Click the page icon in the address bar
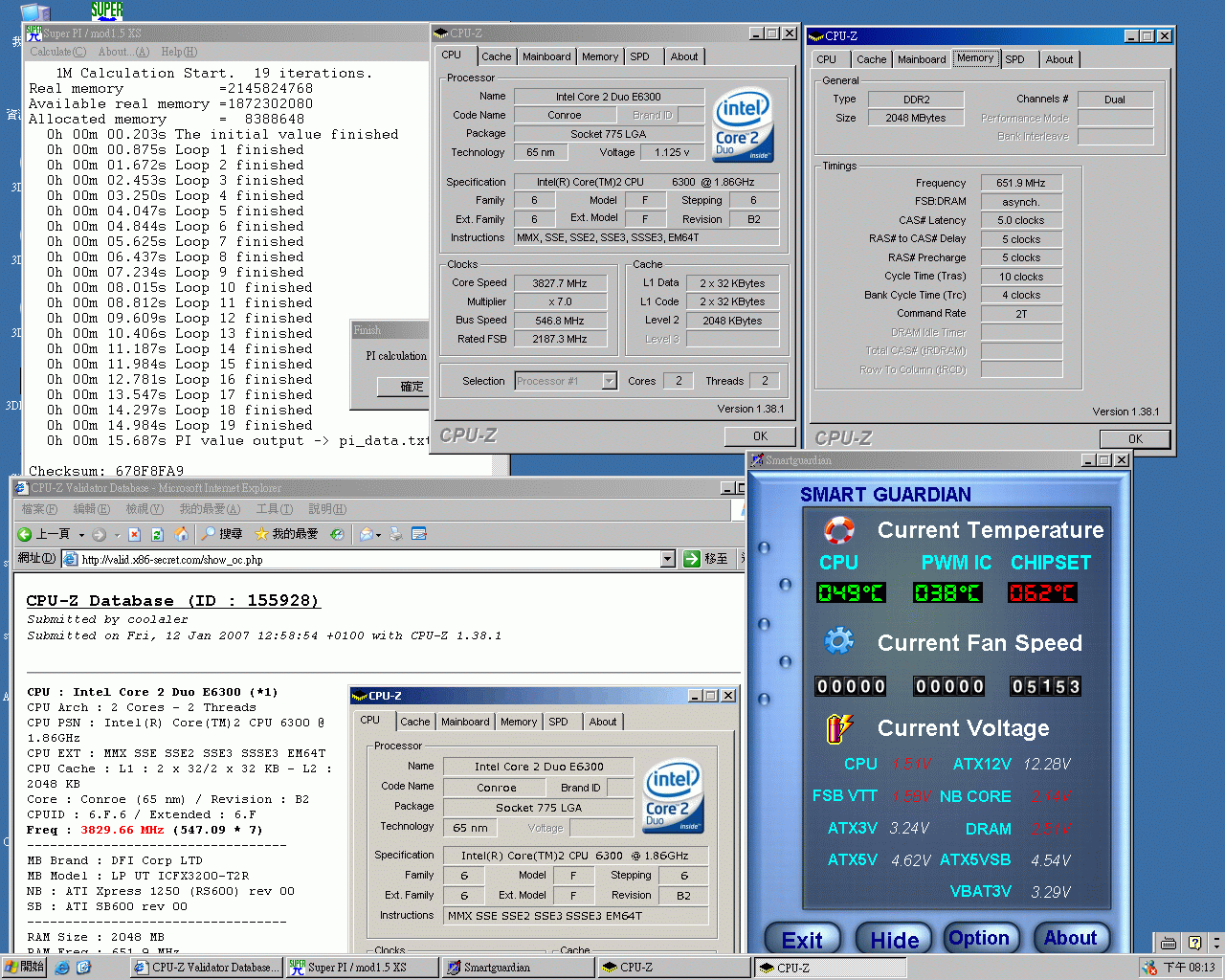 [x=70, y=559]
